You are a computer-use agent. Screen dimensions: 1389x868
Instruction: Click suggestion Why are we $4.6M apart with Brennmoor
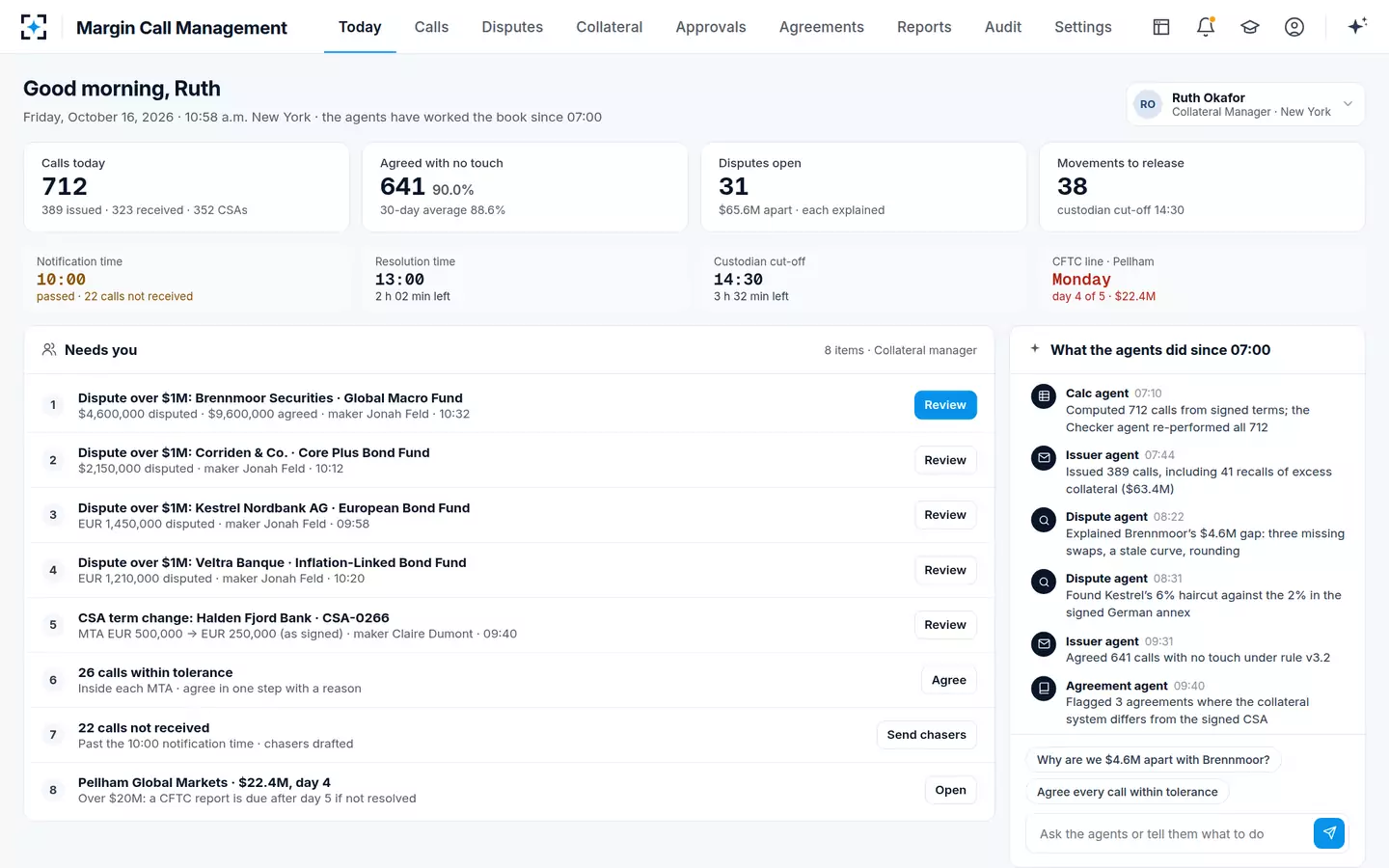coord(1153,760)
